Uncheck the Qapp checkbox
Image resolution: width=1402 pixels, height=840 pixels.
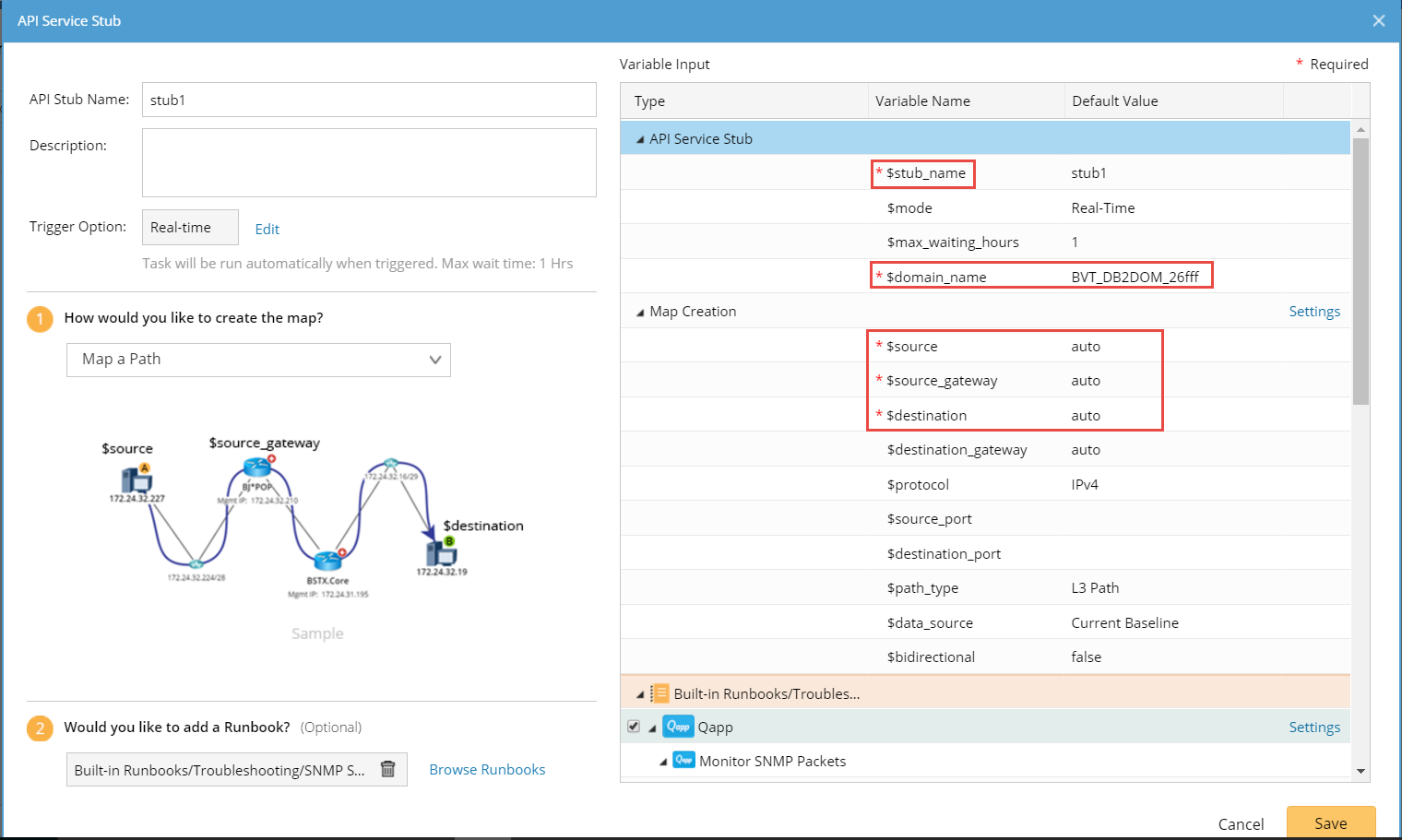pos(634,727)
